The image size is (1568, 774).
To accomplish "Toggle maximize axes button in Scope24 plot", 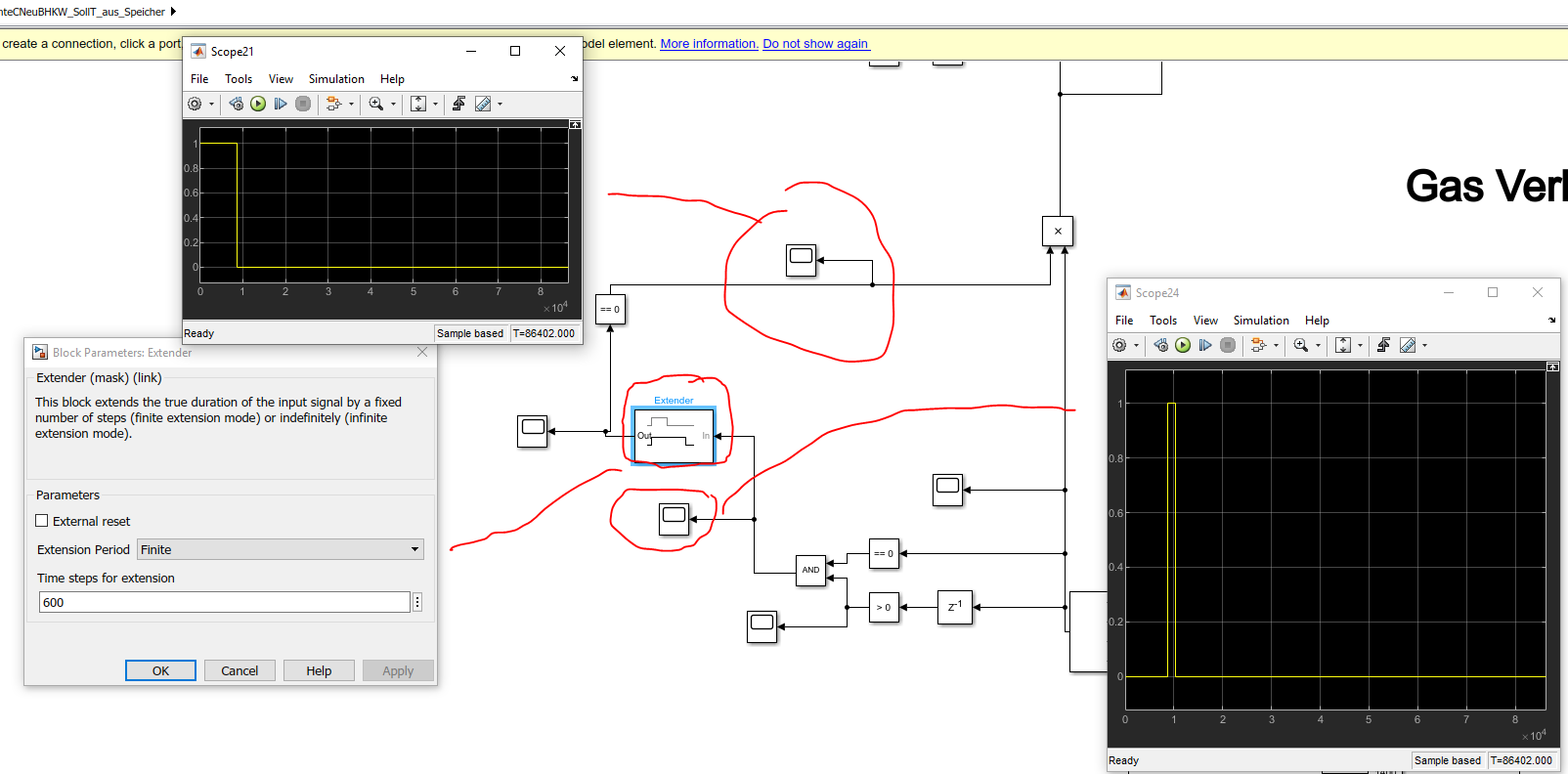I will point(1552,366).
